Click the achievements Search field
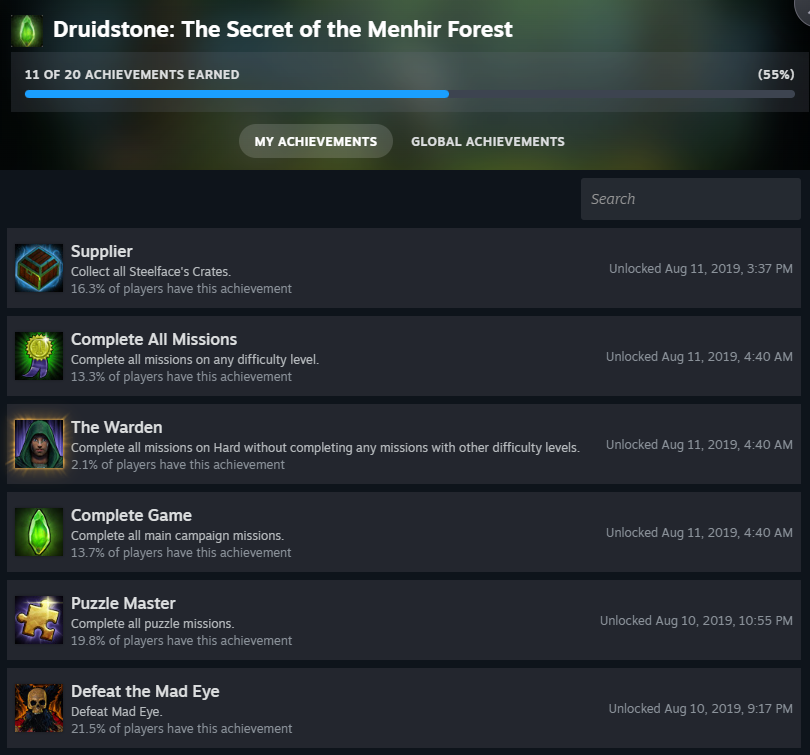810x755 pixels. point(691,199)
